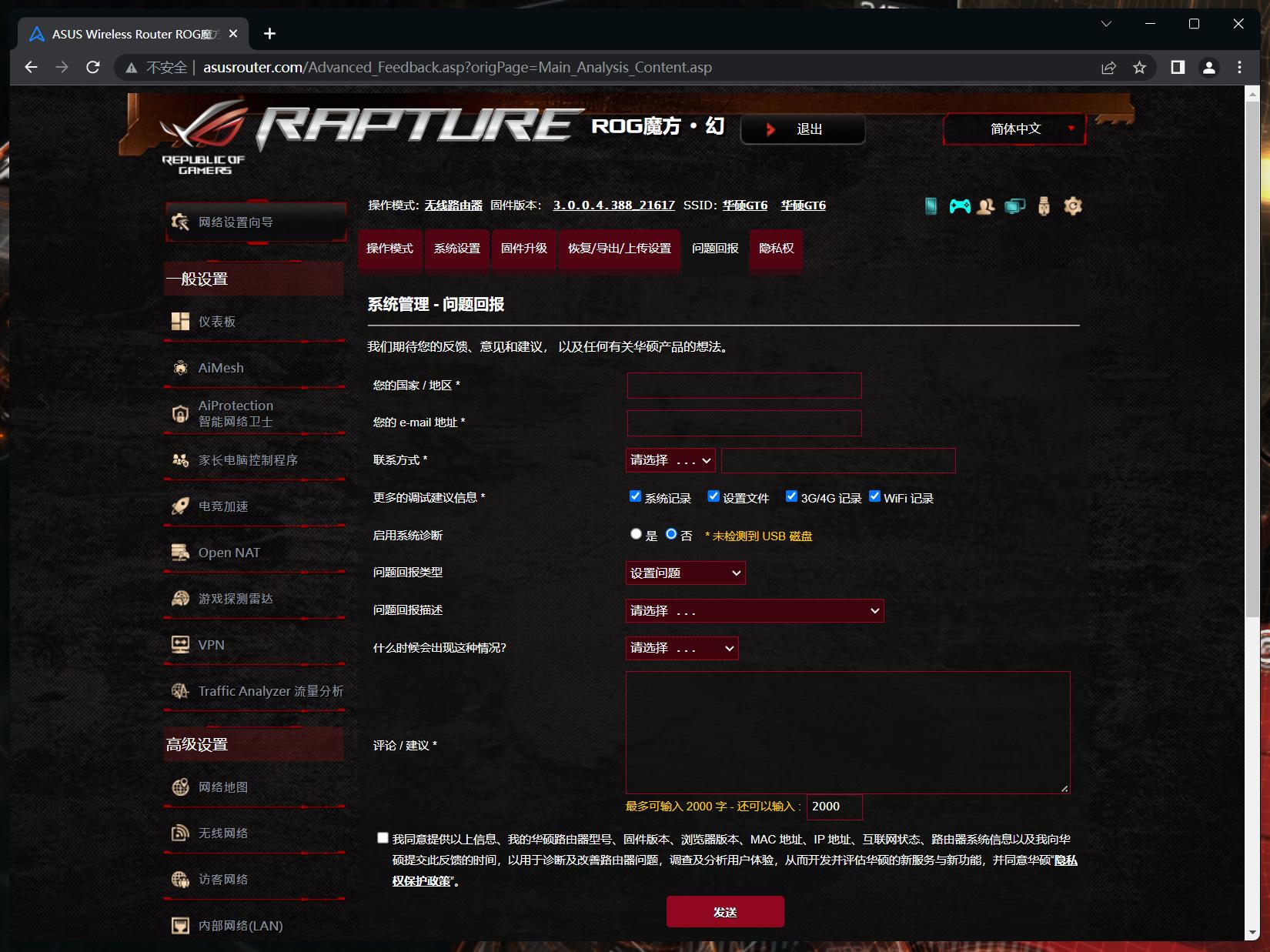Screen dimensions: 1270x952
Task: Click the 网络地图 globe icon
Action: click(180, 787)
